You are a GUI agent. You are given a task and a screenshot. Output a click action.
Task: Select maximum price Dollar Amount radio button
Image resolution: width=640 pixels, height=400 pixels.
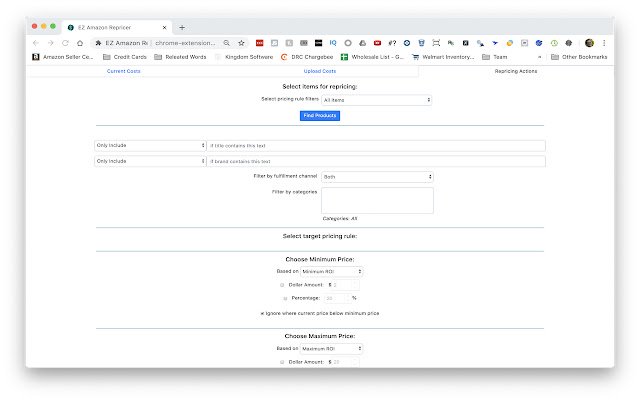point(282,362)
